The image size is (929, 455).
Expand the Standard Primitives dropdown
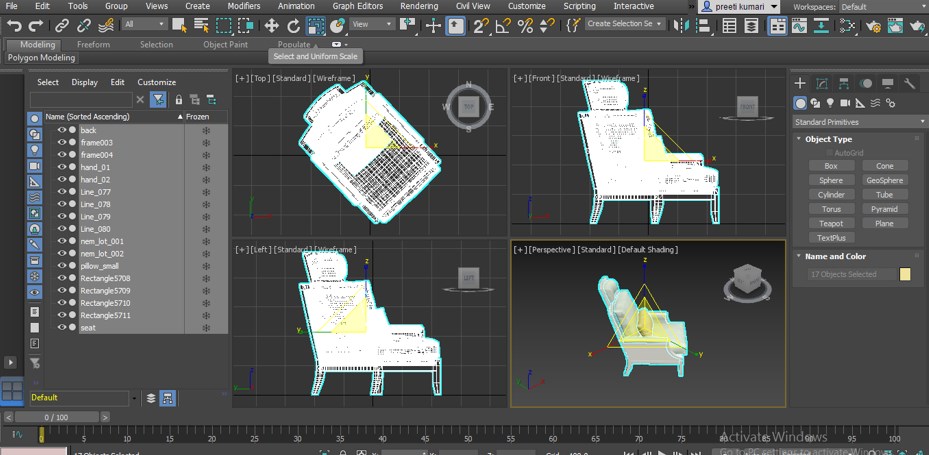[858, 122]
